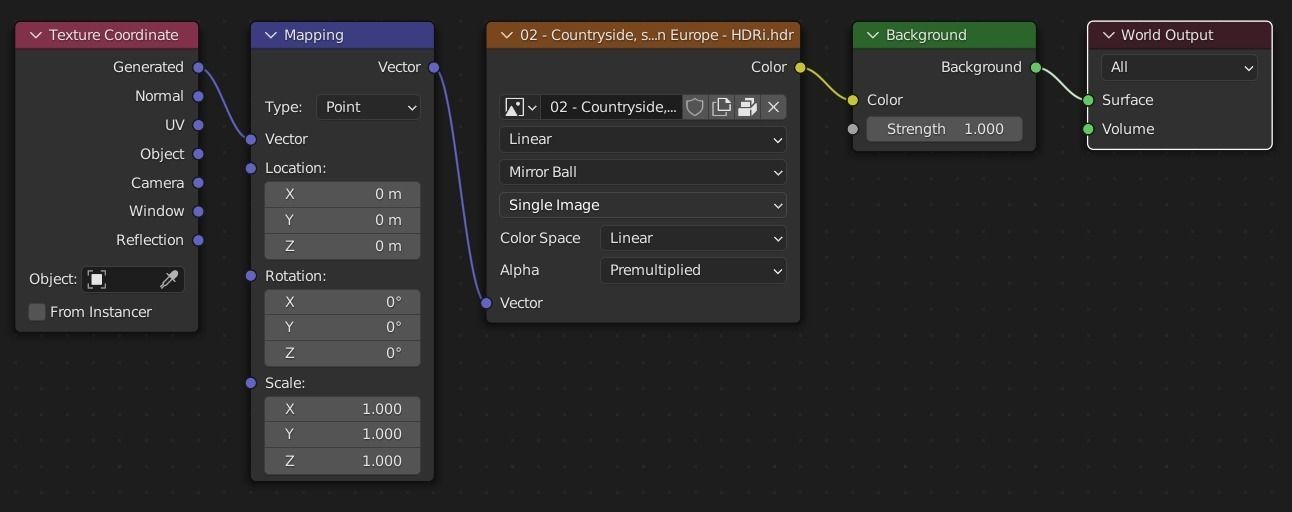Enable the From Instancer checkbox
Image resolution: width=1292 pixels, height=512 pixels.
(x=37, y=312)
